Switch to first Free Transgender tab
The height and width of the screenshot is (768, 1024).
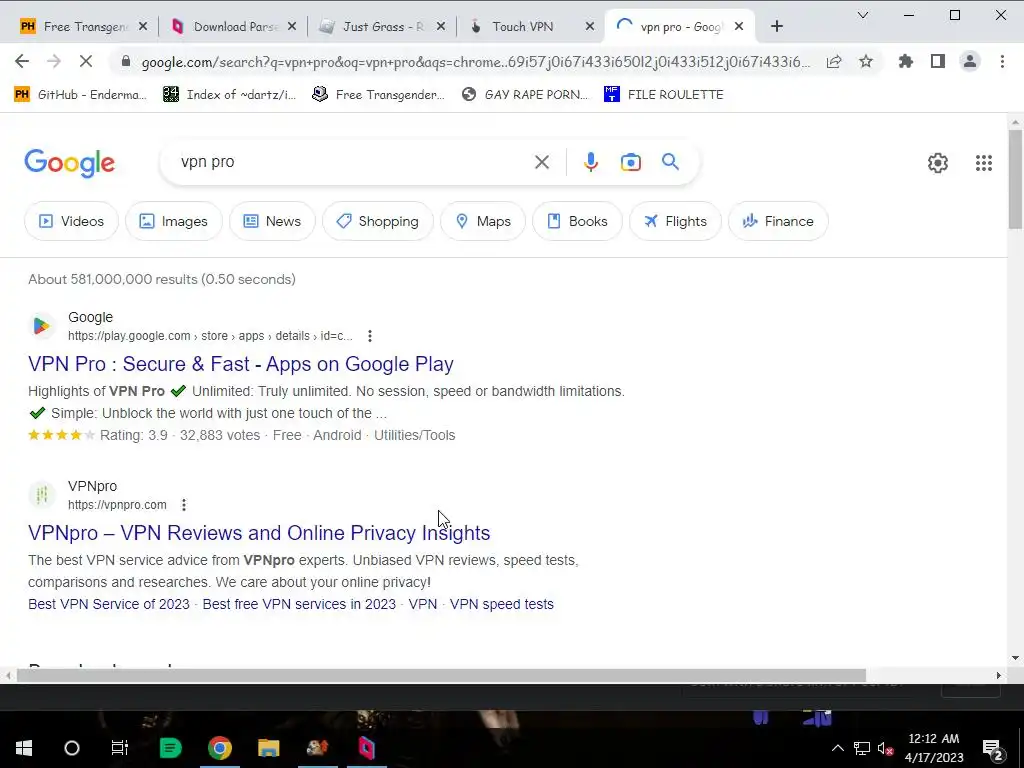pyautogui.click(x=85, y=26)
